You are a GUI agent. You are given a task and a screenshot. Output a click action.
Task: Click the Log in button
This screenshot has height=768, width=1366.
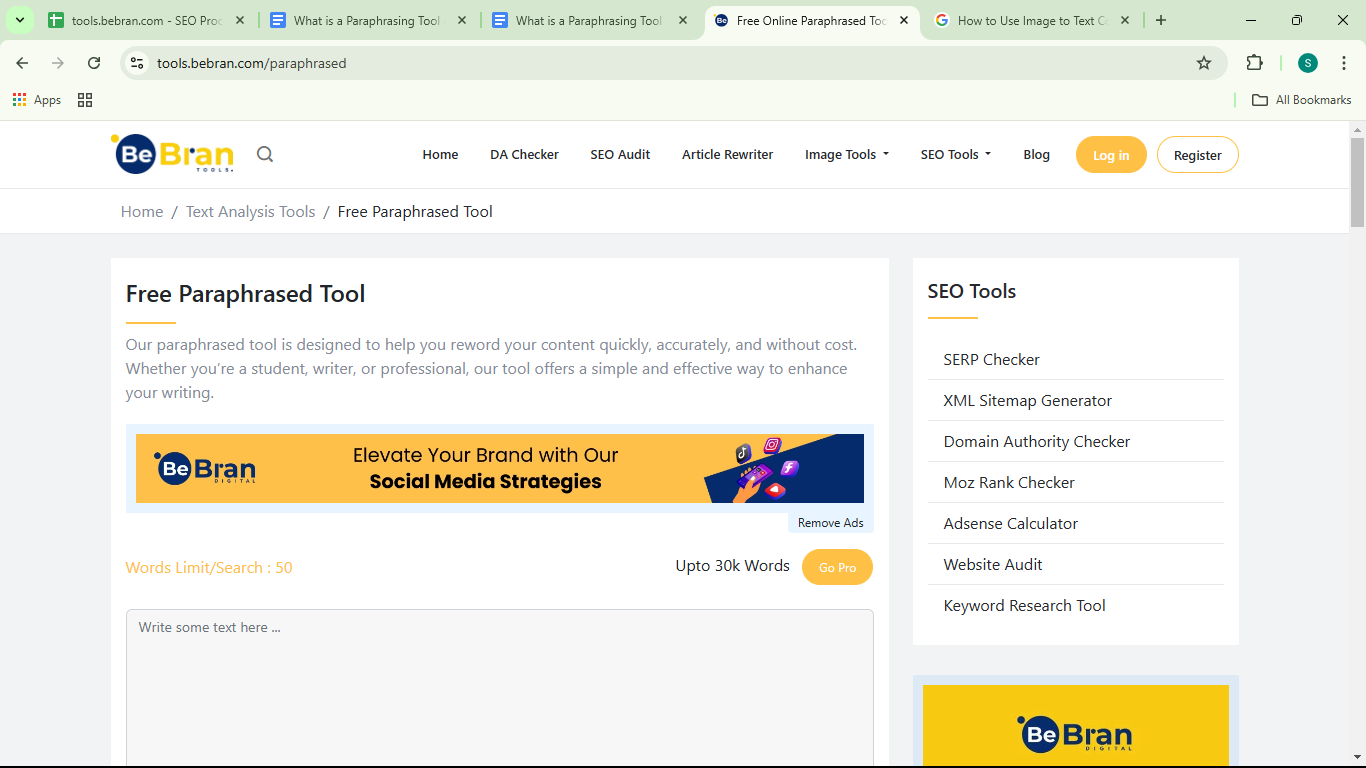point(1111,155)
